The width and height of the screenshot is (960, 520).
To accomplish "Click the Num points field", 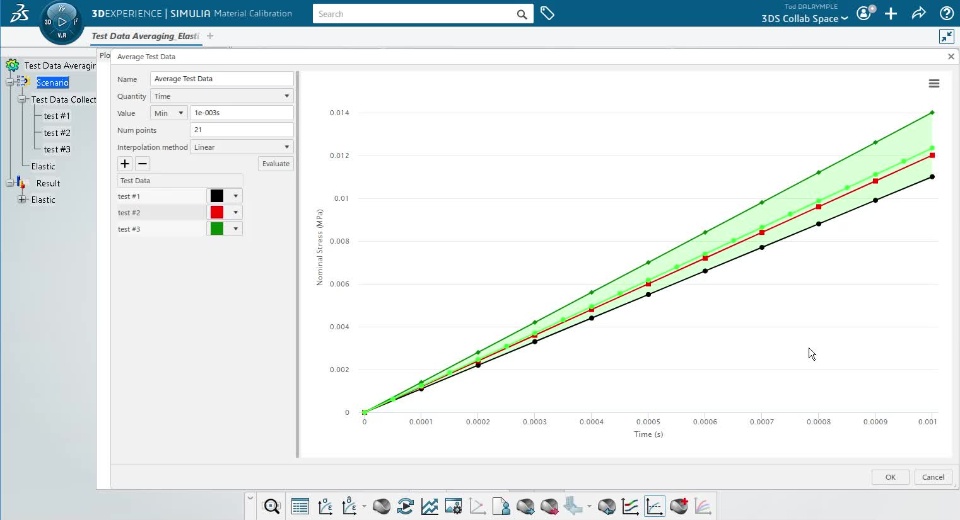I will coord(242,130).
